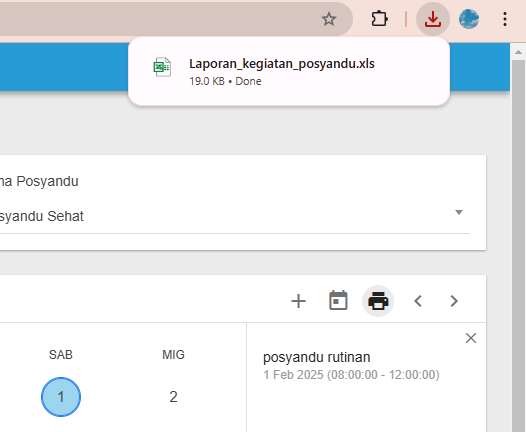Open the Chrome three-dot menu

(x=505, y=19)
